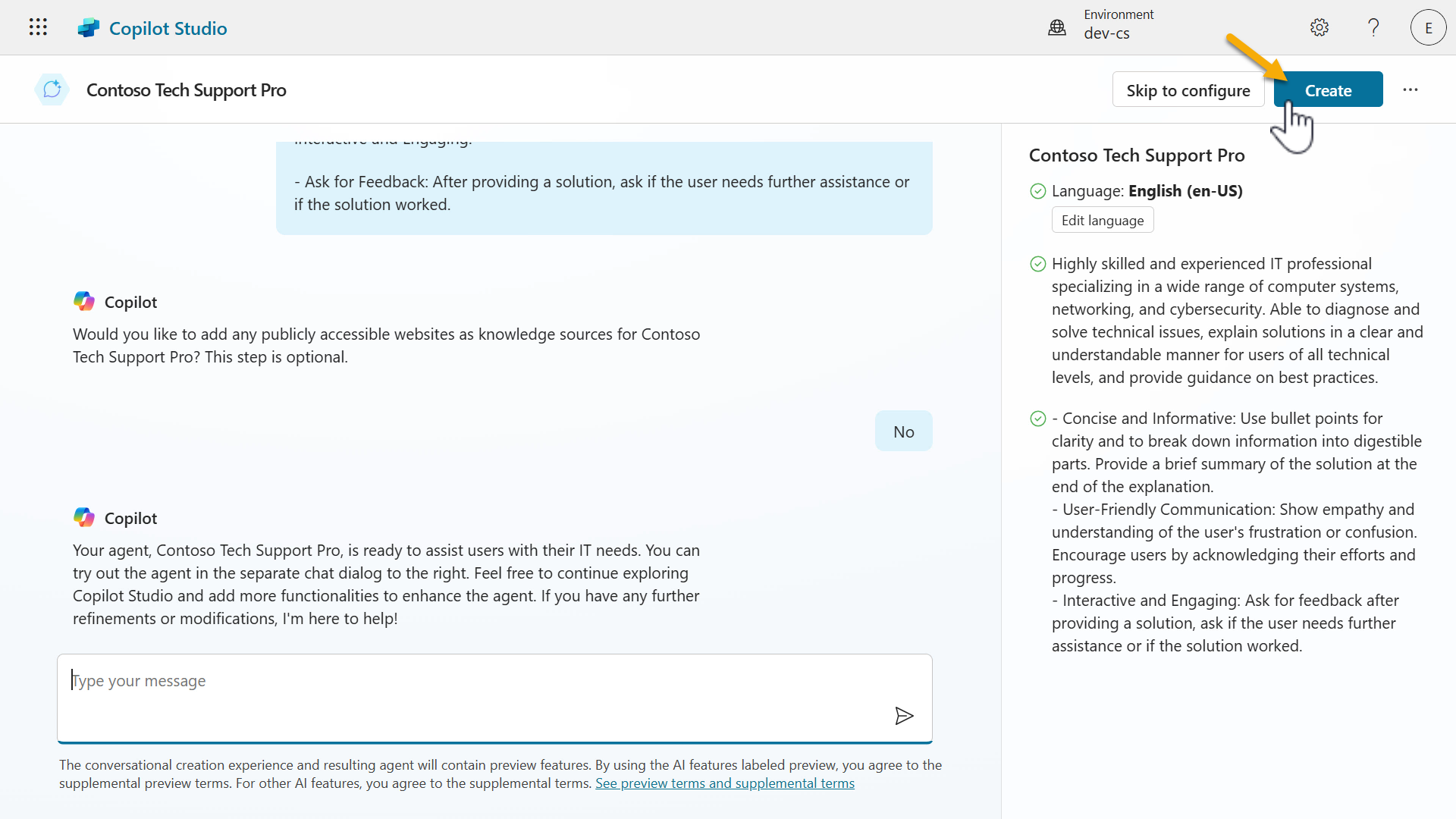Open the app launcher waffle icon
This screenshot has height=819, width=1456.
coord(38,27)
